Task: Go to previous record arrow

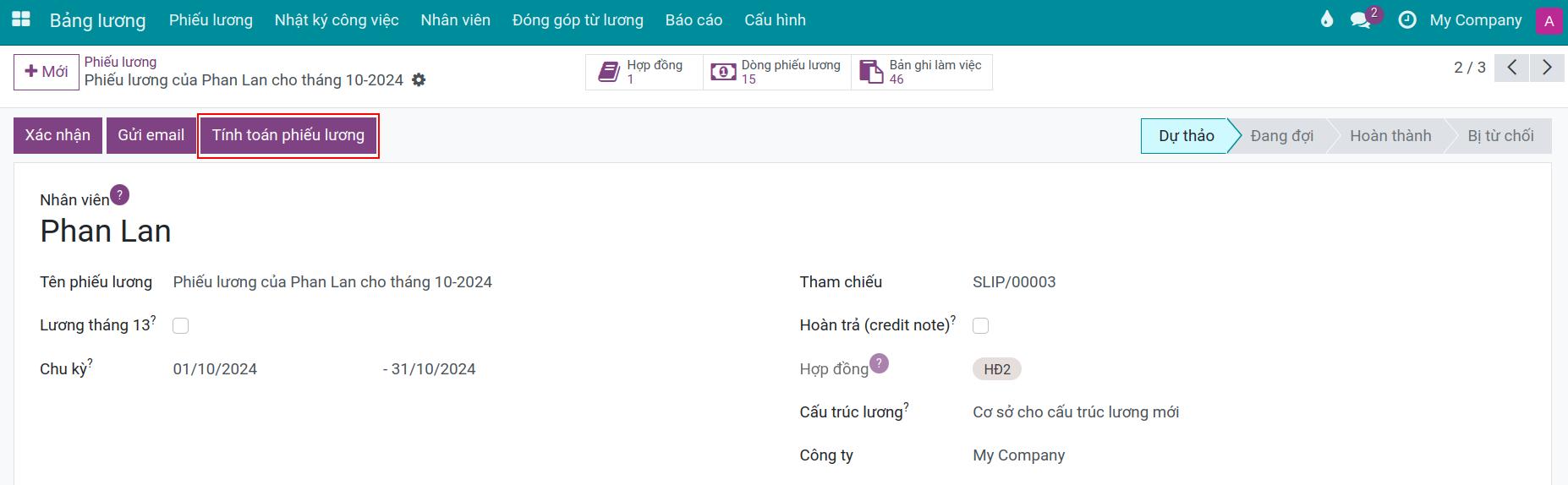Action: [x=1512, y=68]
